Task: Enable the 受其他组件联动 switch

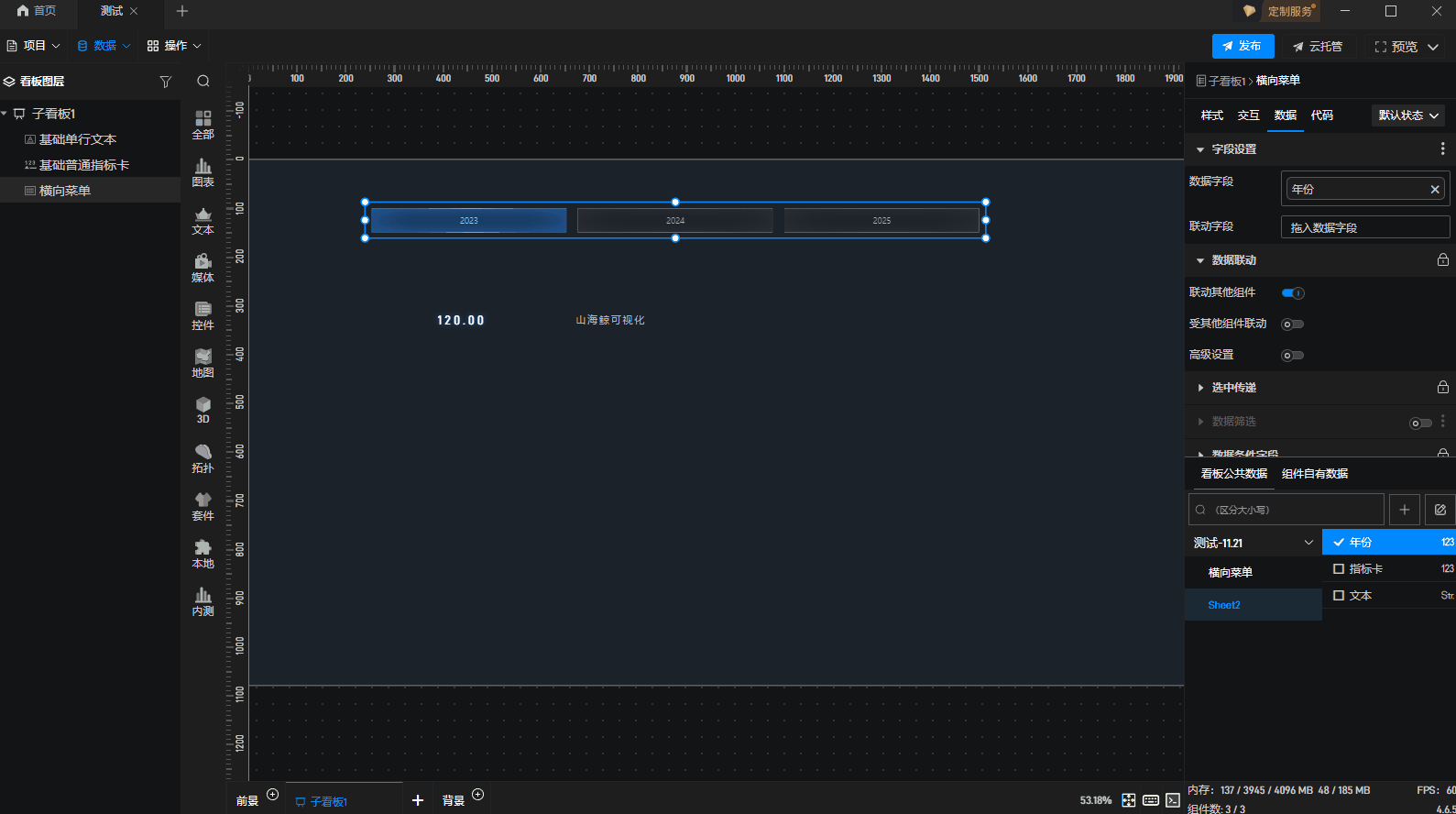Action: tap(1292, 324)
